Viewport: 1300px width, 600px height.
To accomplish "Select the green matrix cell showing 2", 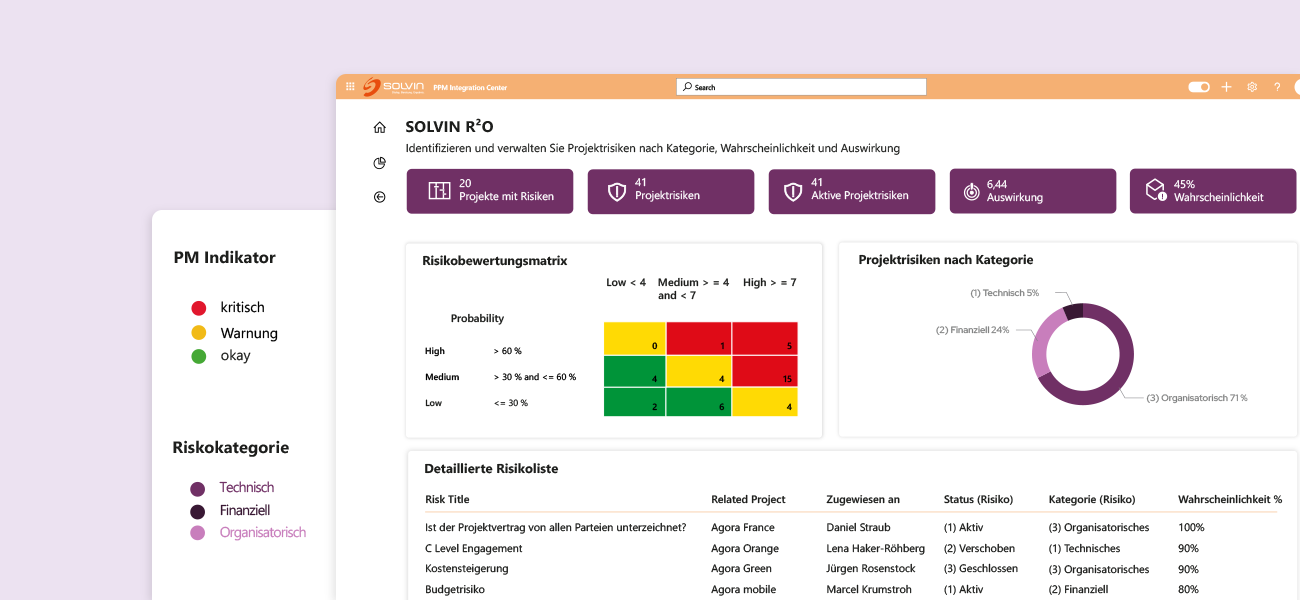I will point(635,402).
